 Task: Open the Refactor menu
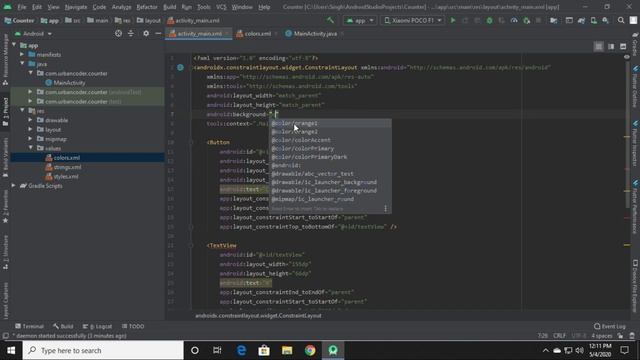tap(147, 7)
